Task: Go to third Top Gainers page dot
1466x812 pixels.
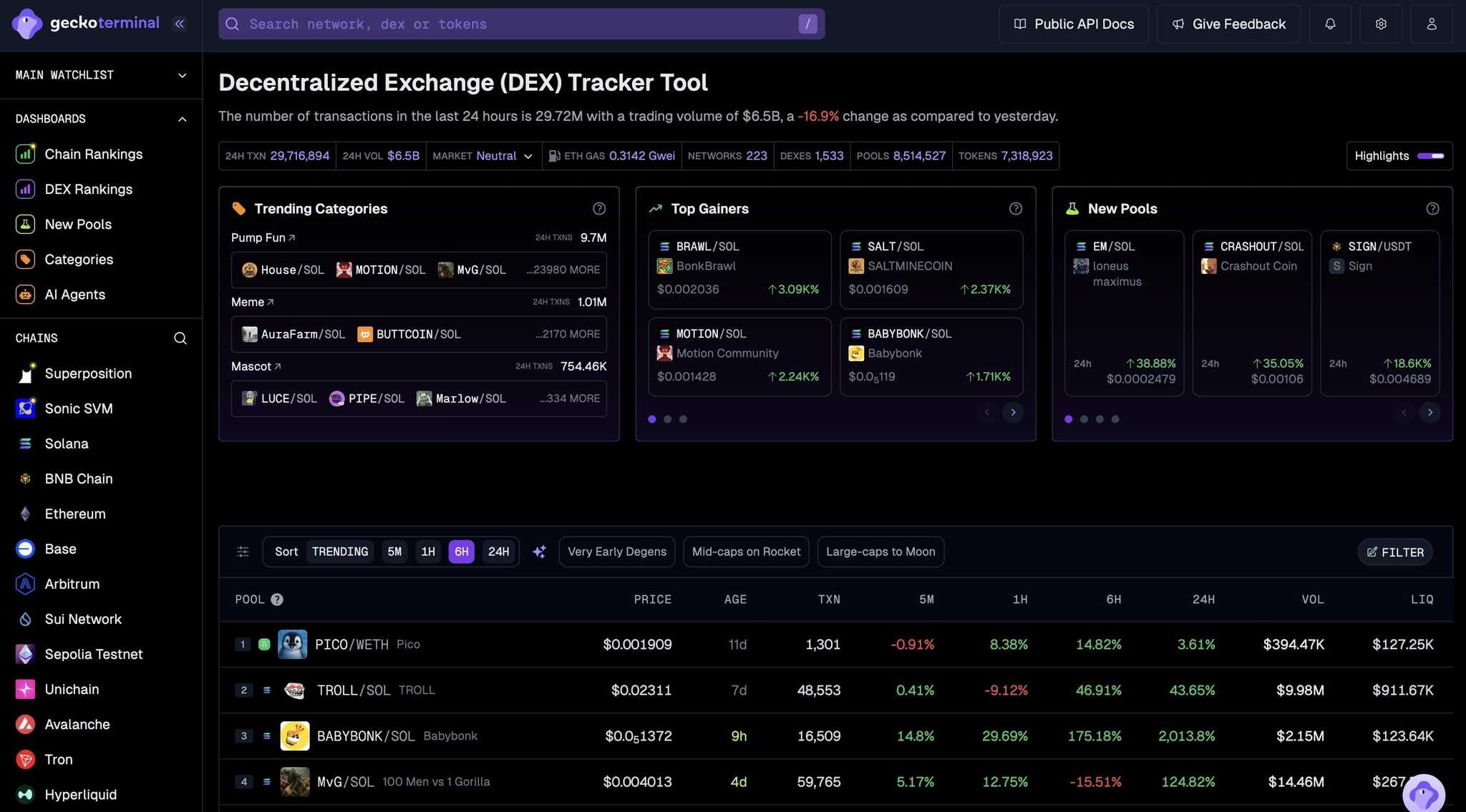Action: pos(683,419)
